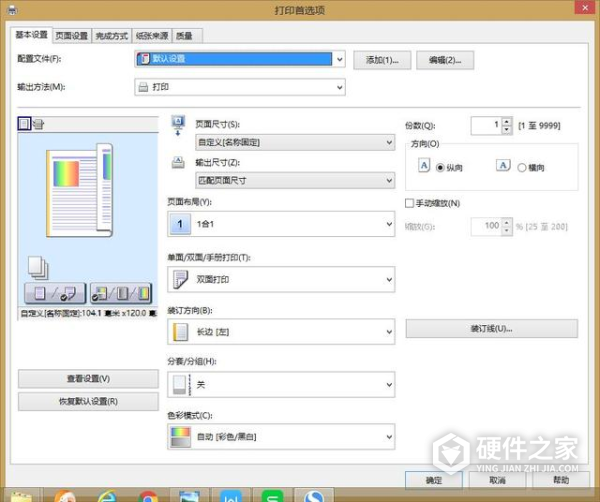Select the page view icon above preview
The image size is (600, 502).
24,124
